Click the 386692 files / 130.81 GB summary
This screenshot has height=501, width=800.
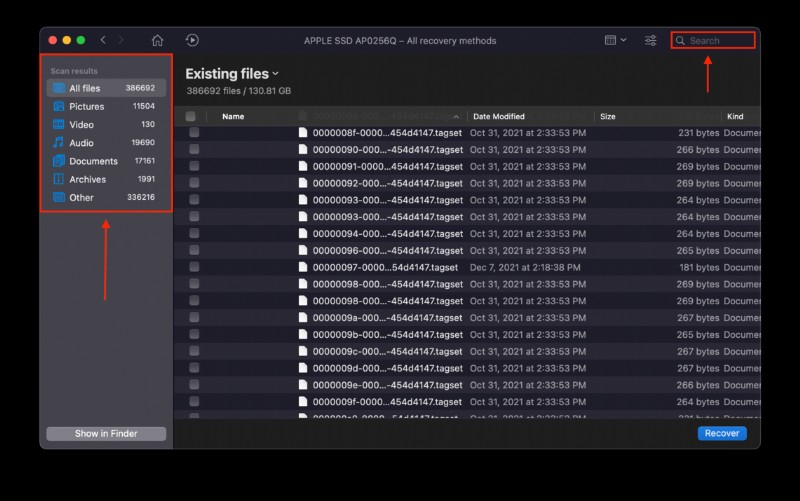pyautogui.click(x=239, y=91)
